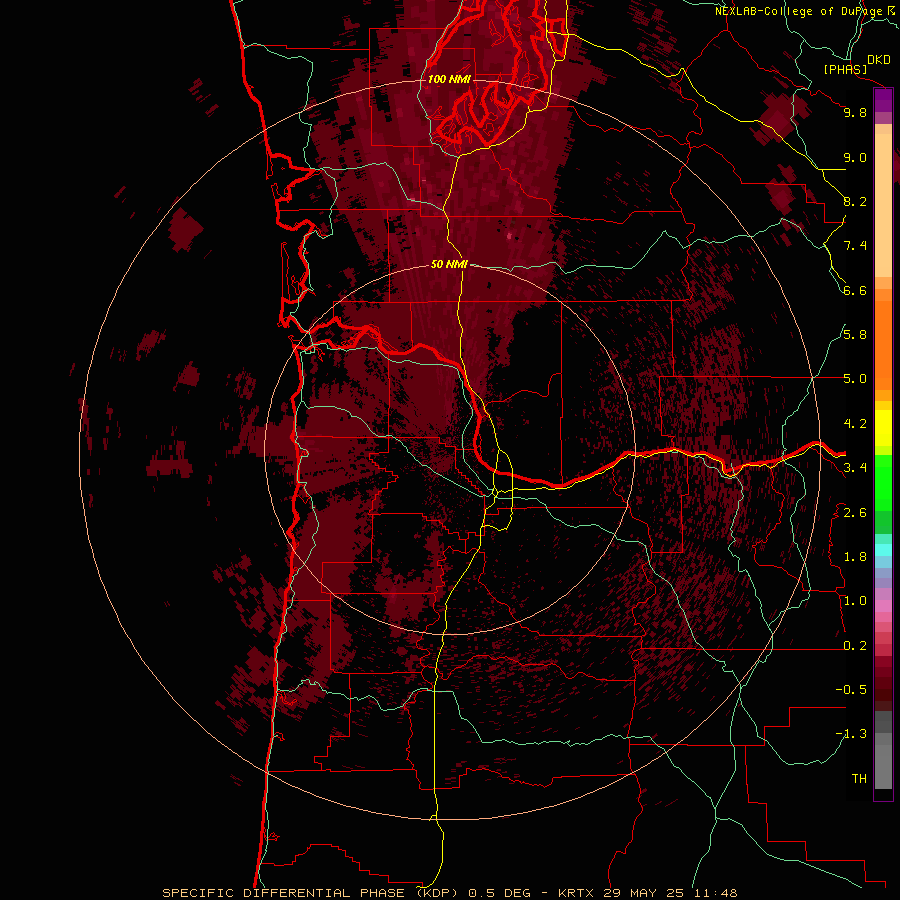
Task: Click the green segment of color bar
Action: click(x=883, y=482)
